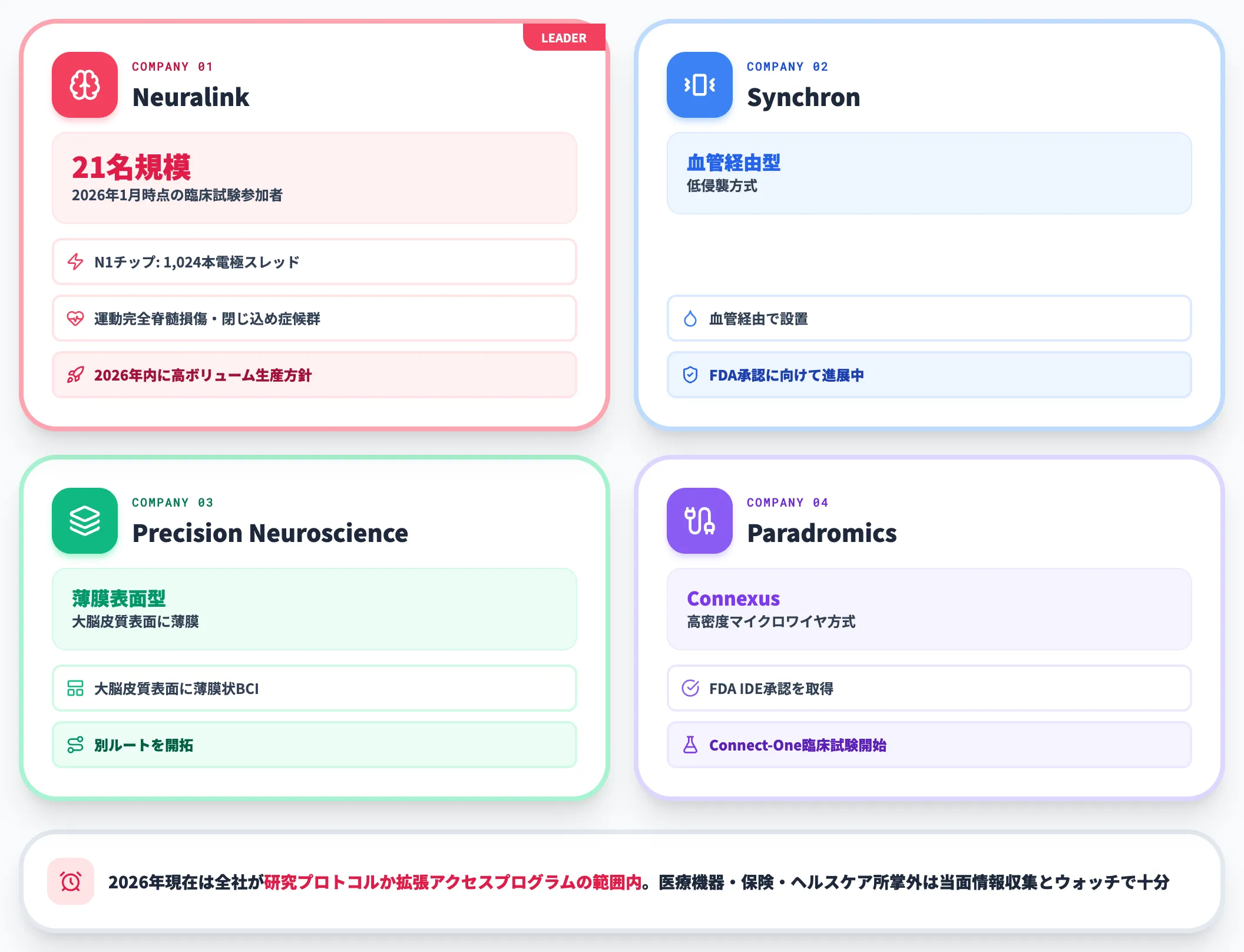
Task: Click the grid layout icon beside 大脳皮質表面に薄膜状BCI
Action: pos(75,688)
